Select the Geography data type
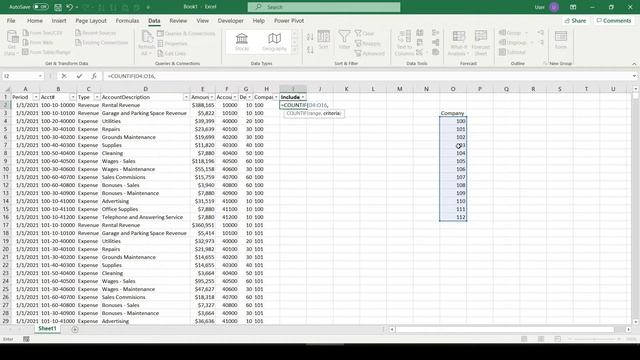Screen dimensions: 640x360 click(274, 42)
